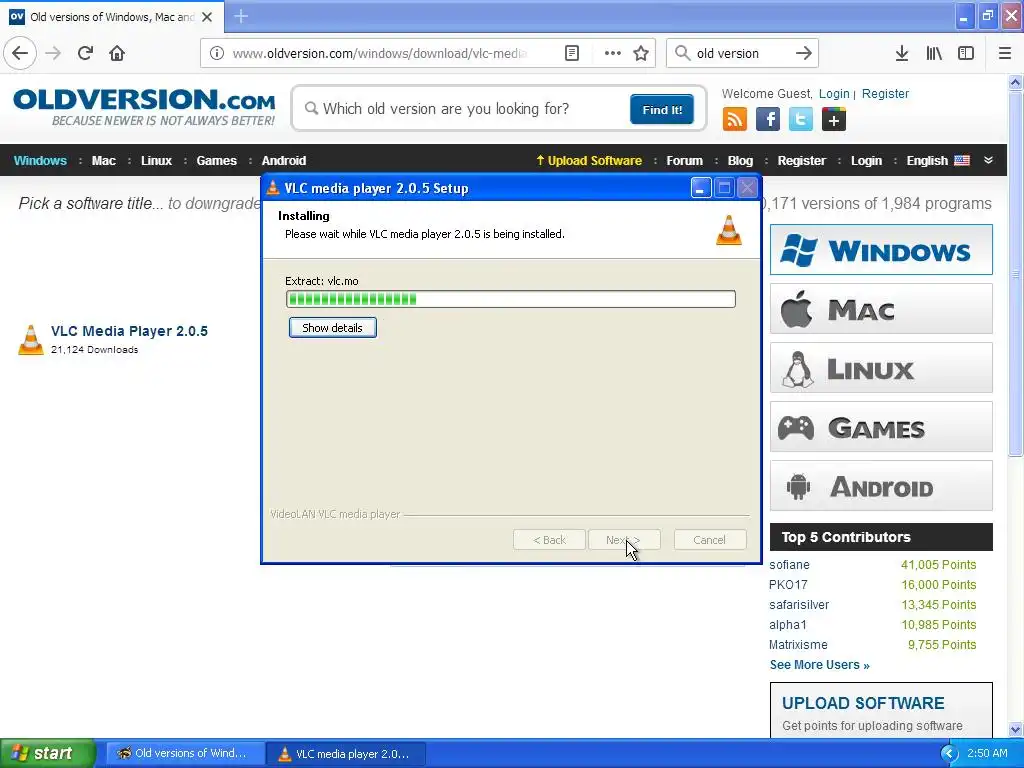The height and width of the screenshot is (768, 1024).
Task: Submit search with the arrow in search box
Action: (804, 53)
